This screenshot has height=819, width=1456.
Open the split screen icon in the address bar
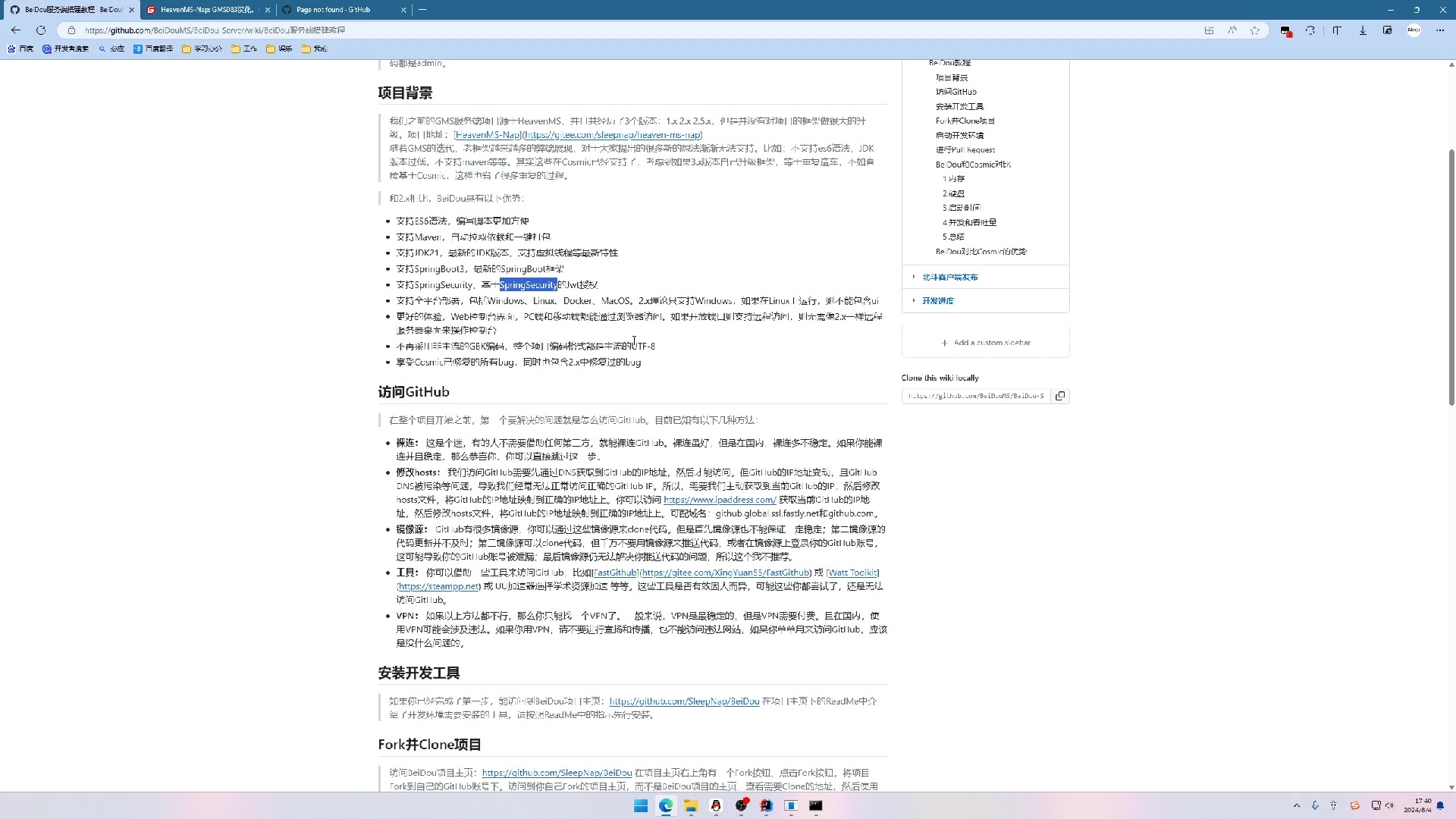(x=1209, y=30)
